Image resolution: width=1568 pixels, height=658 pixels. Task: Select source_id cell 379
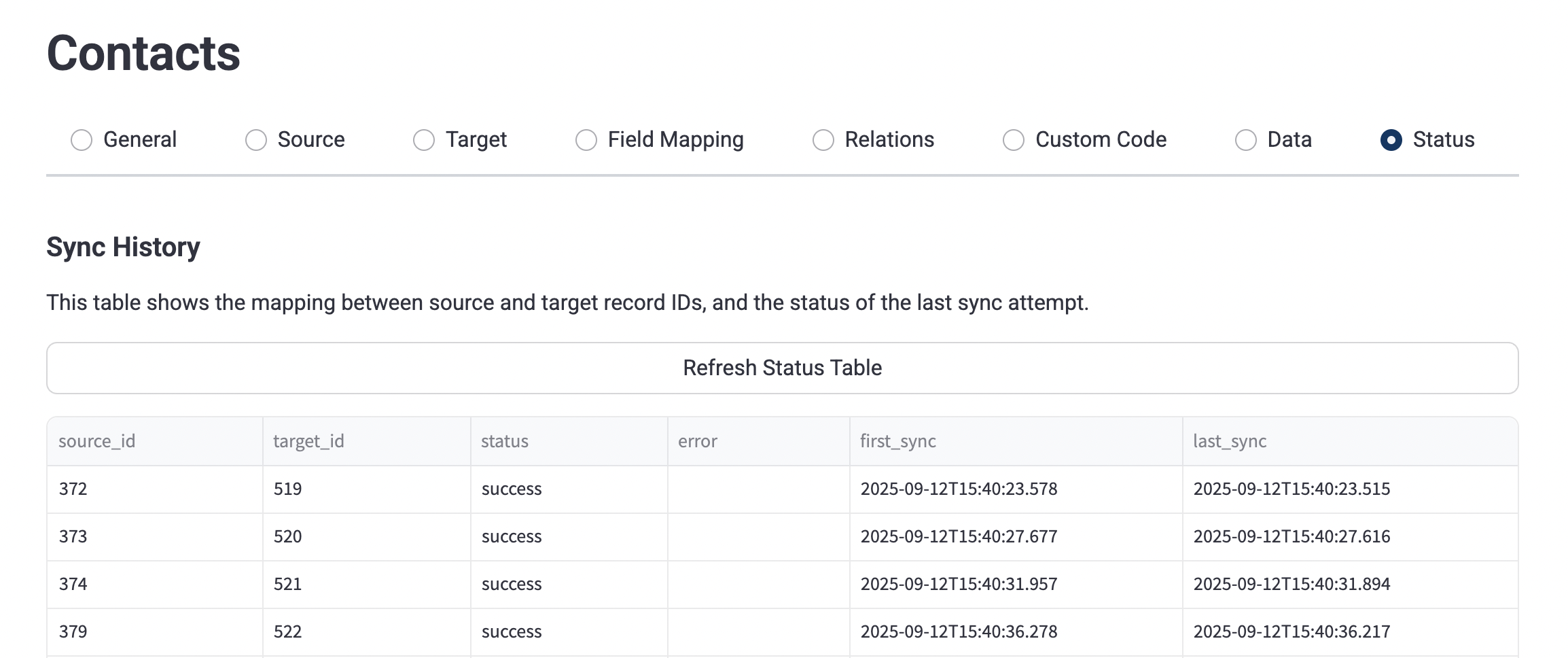[155, 632]
